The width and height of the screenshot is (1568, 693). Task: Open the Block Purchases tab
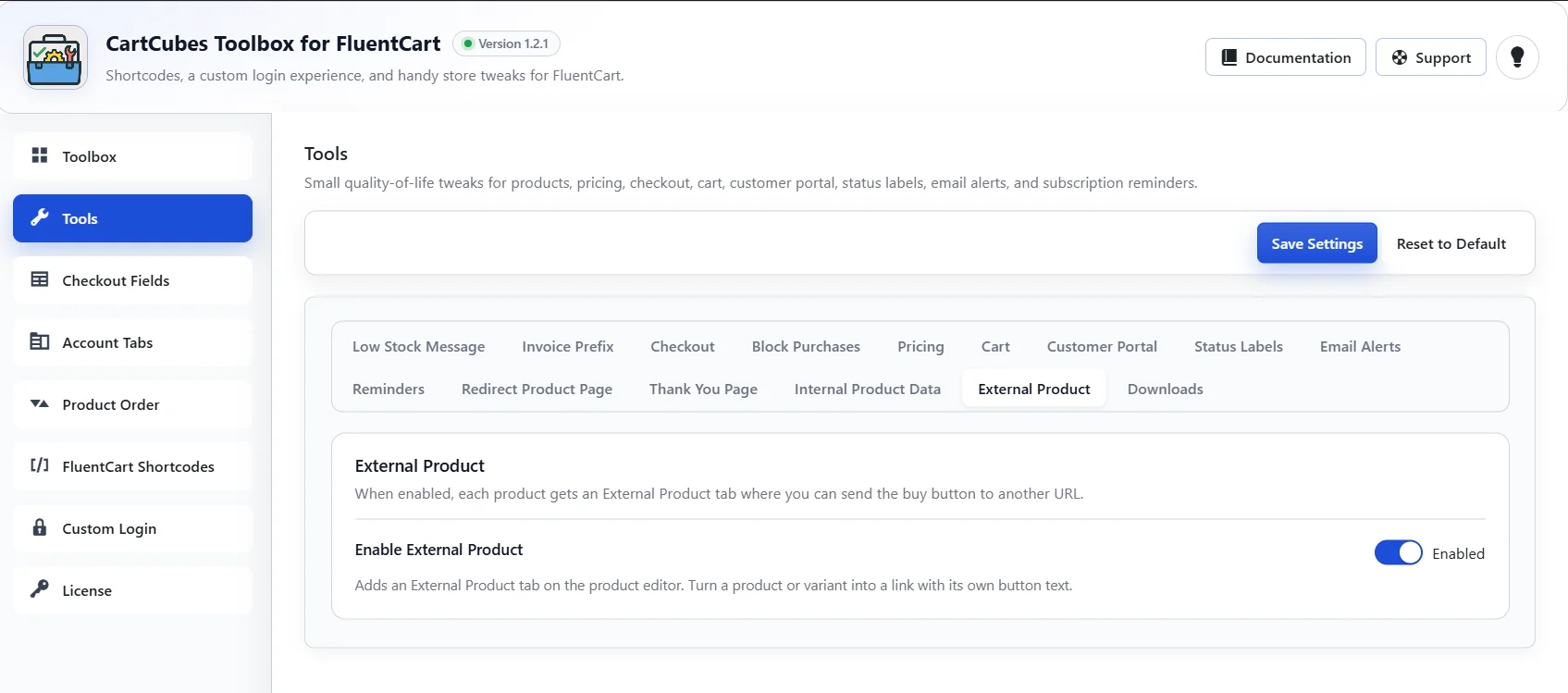point(806,346)
